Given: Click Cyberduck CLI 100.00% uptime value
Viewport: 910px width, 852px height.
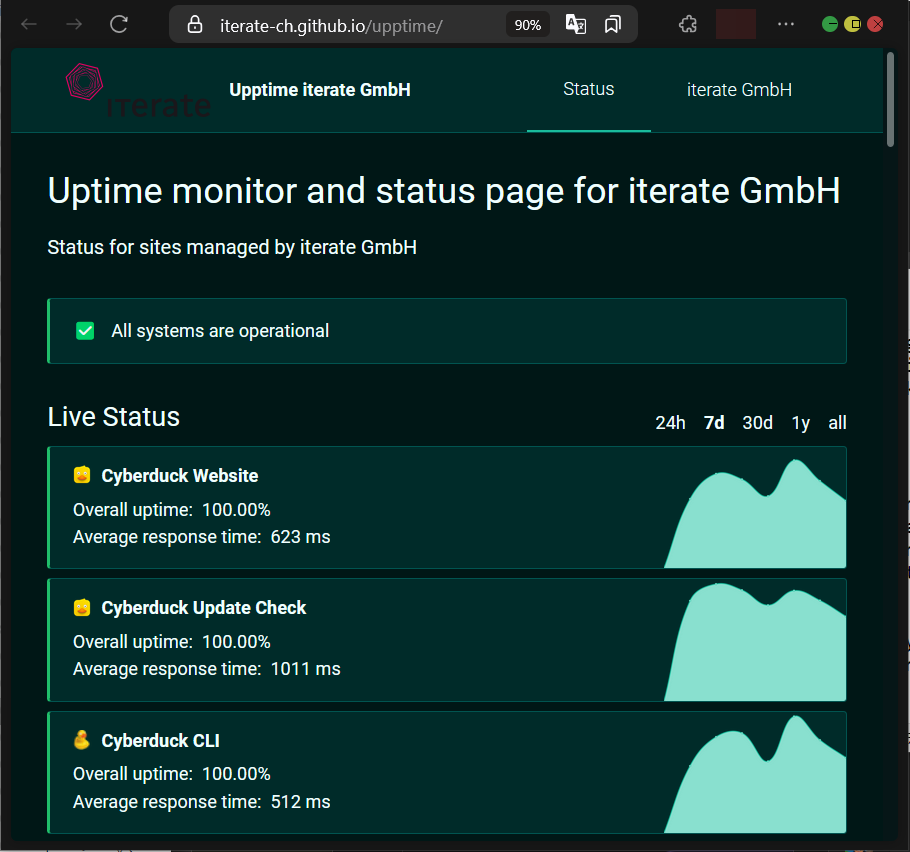Looking at the screenshot, I should tap(236, 774).
